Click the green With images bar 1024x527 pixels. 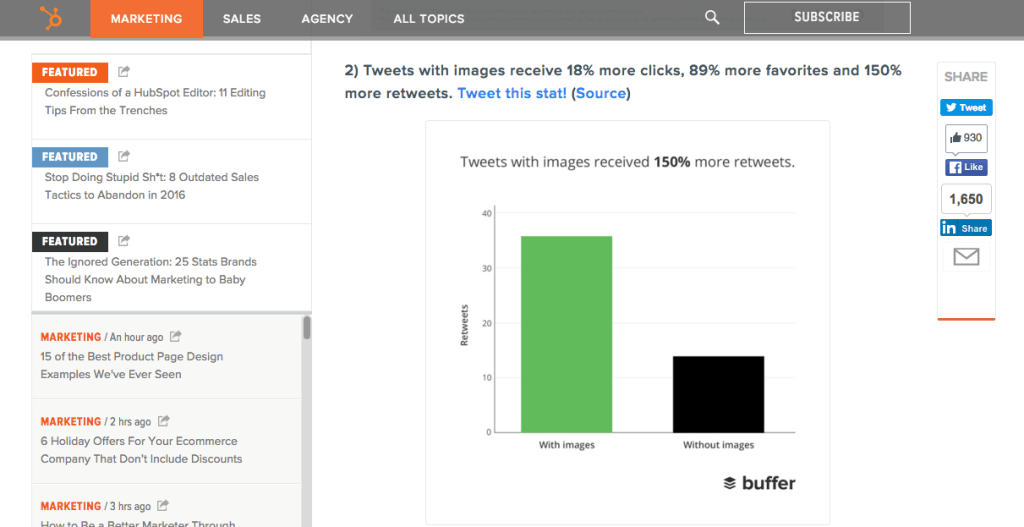click(x=566, y=334)
